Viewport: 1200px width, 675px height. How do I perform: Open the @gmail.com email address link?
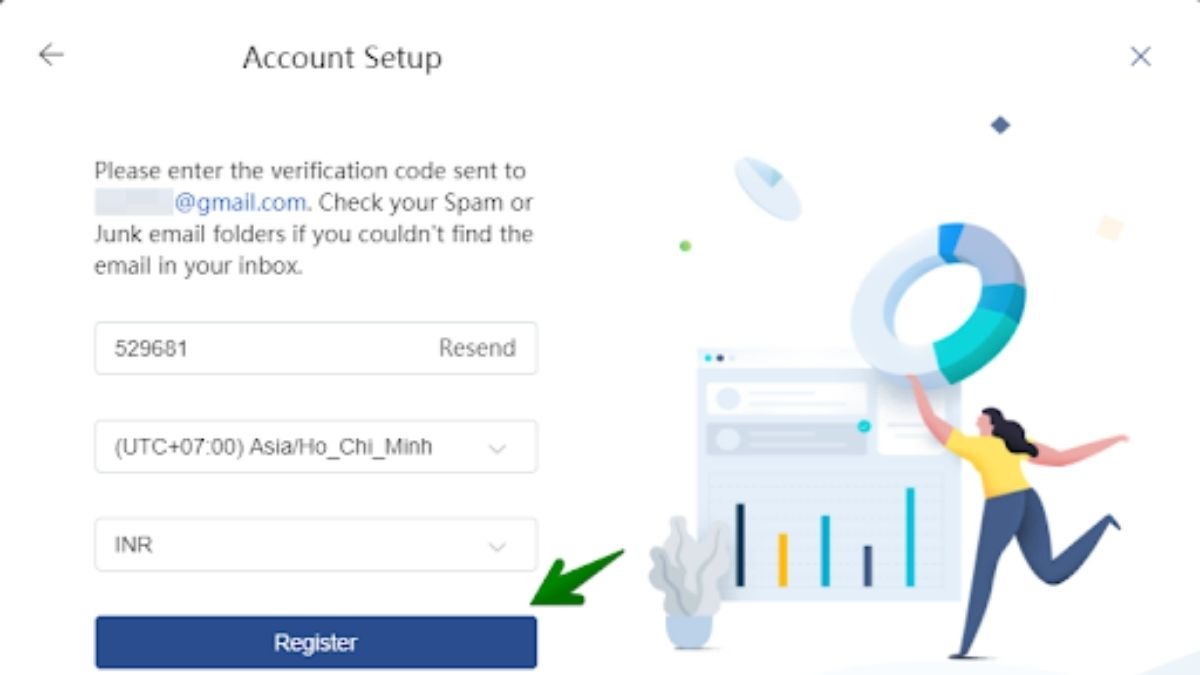click(241, 202)
